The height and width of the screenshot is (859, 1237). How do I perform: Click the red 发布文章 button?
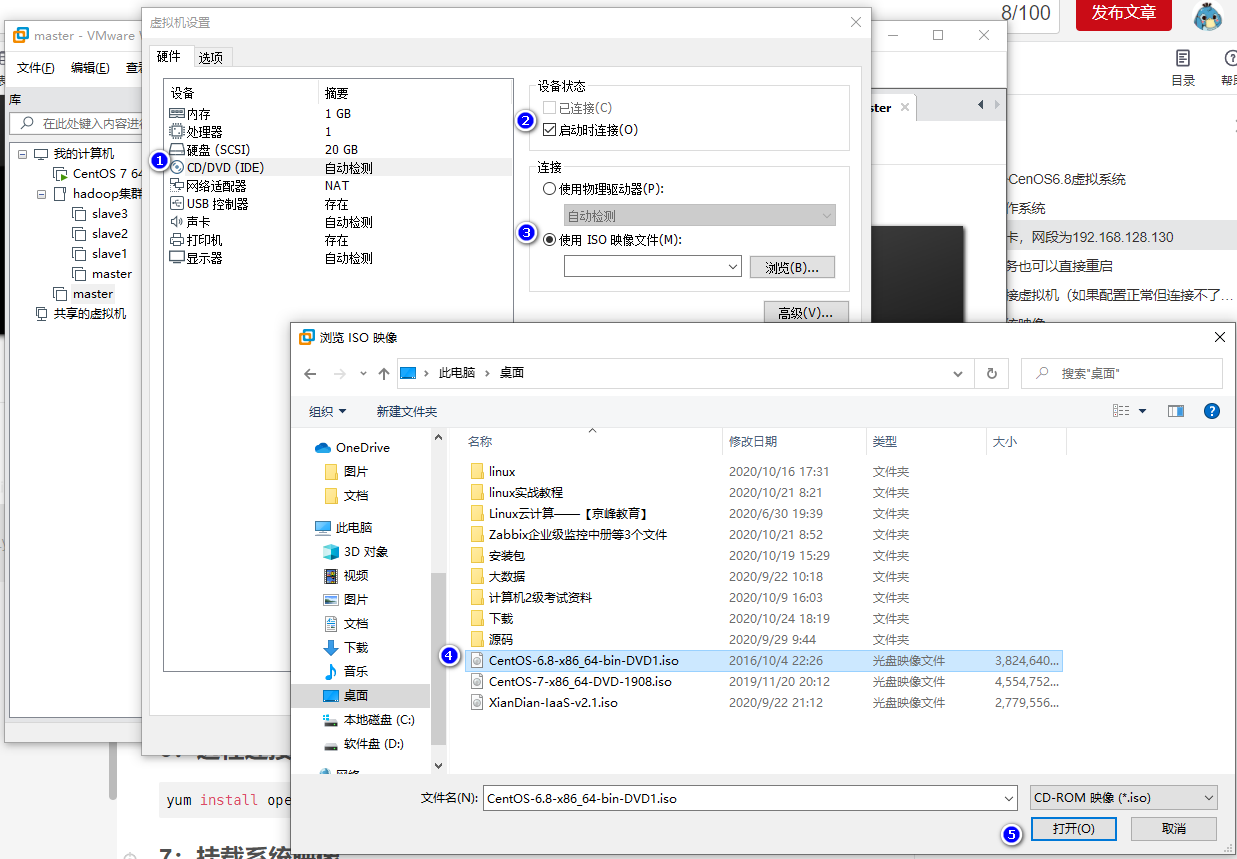click(1123, 13)
